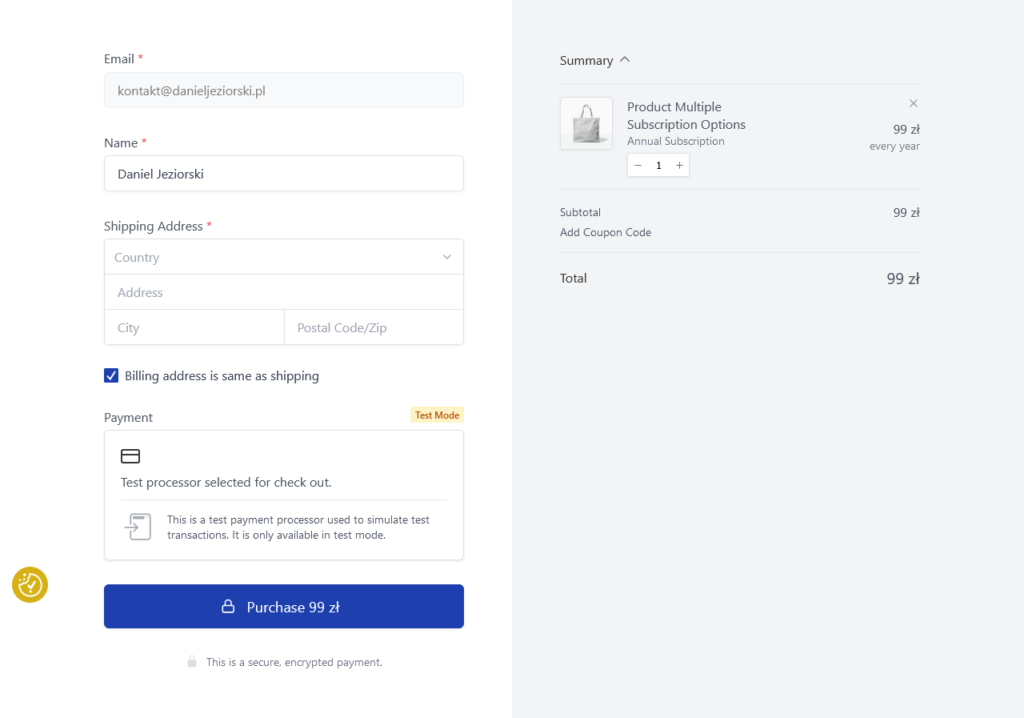This screenshot has height=718, width=1024.
Task: Click the Email input field
Action: 284,90
